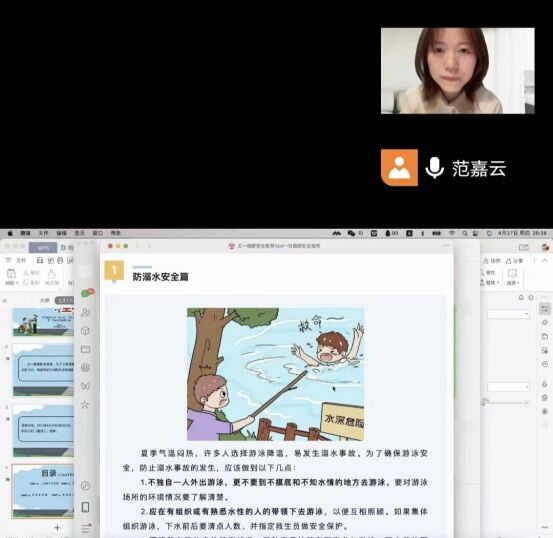Image resolution: width=553 pixels, height=538 pixels.
Task: Open the WeChat settings hamburger menu icon
Action: [85, 528]
